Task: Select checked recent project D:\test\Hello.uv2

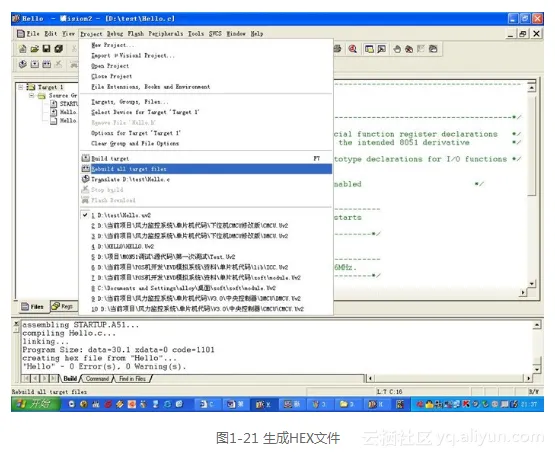Action: 206,215
